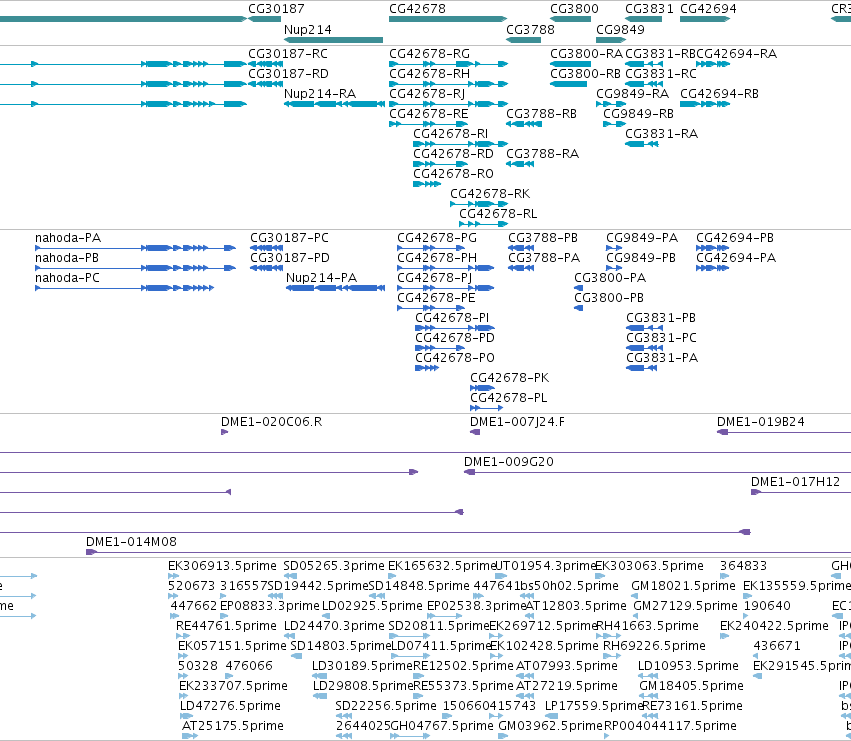
Task: Select transcript CG42678-RJ
Action: (x=427, y=94)
